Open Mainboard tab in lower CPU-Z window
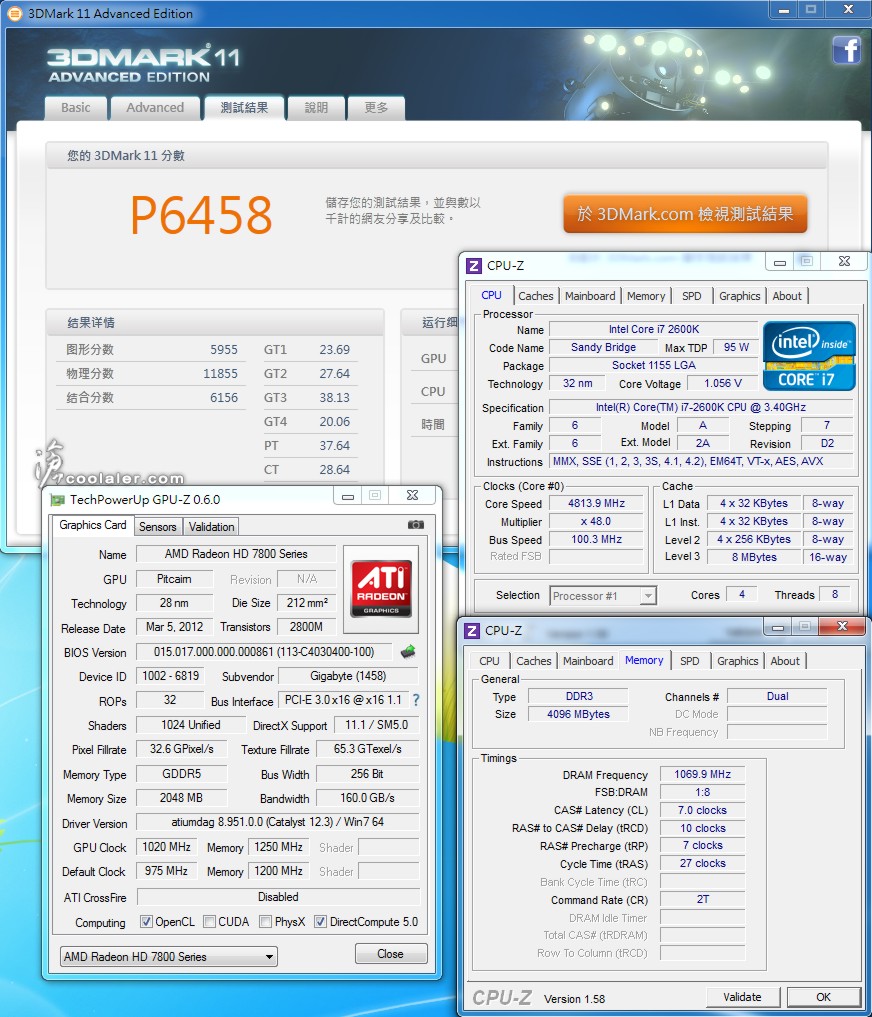Screen dimensions: 872x1017 pos(588,661)
